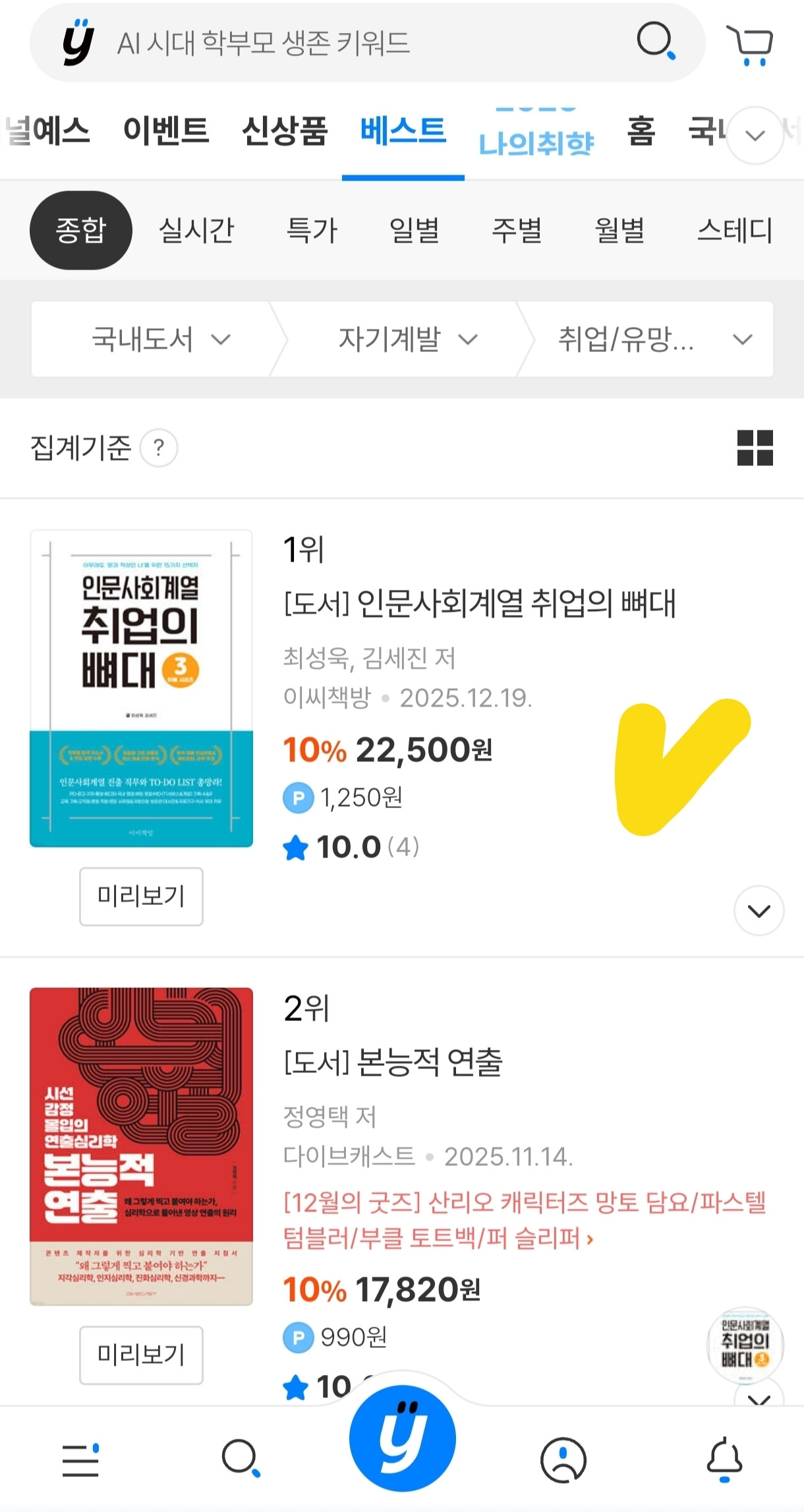Switch to the 실시간 ranking tab
This screenshot has width=804, height=1512.
click(196, 231)
